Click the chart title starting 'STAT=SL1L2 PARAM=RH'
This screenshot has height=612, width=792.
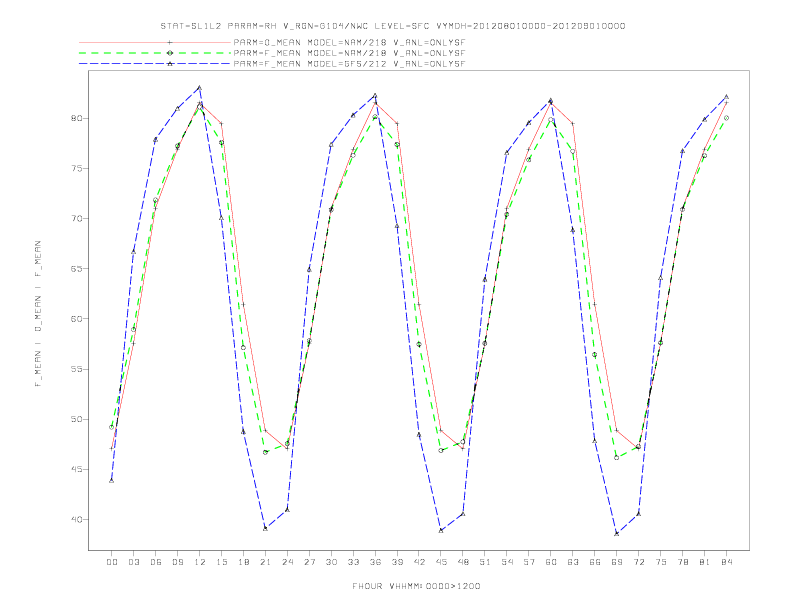pyautogui.click(x=393, y=26)
